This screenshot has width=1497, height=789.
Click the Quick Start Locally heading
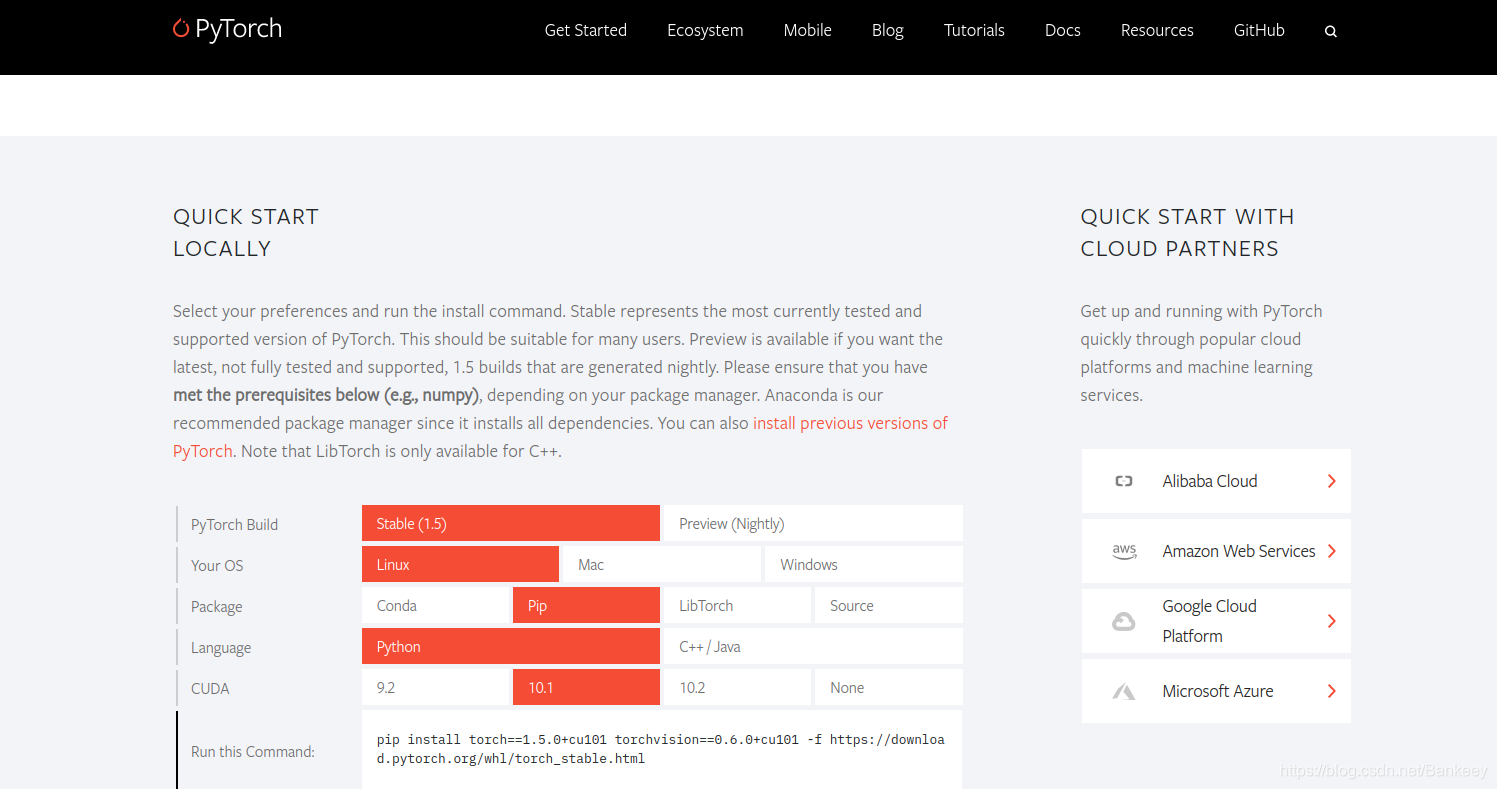coord(246,232)
